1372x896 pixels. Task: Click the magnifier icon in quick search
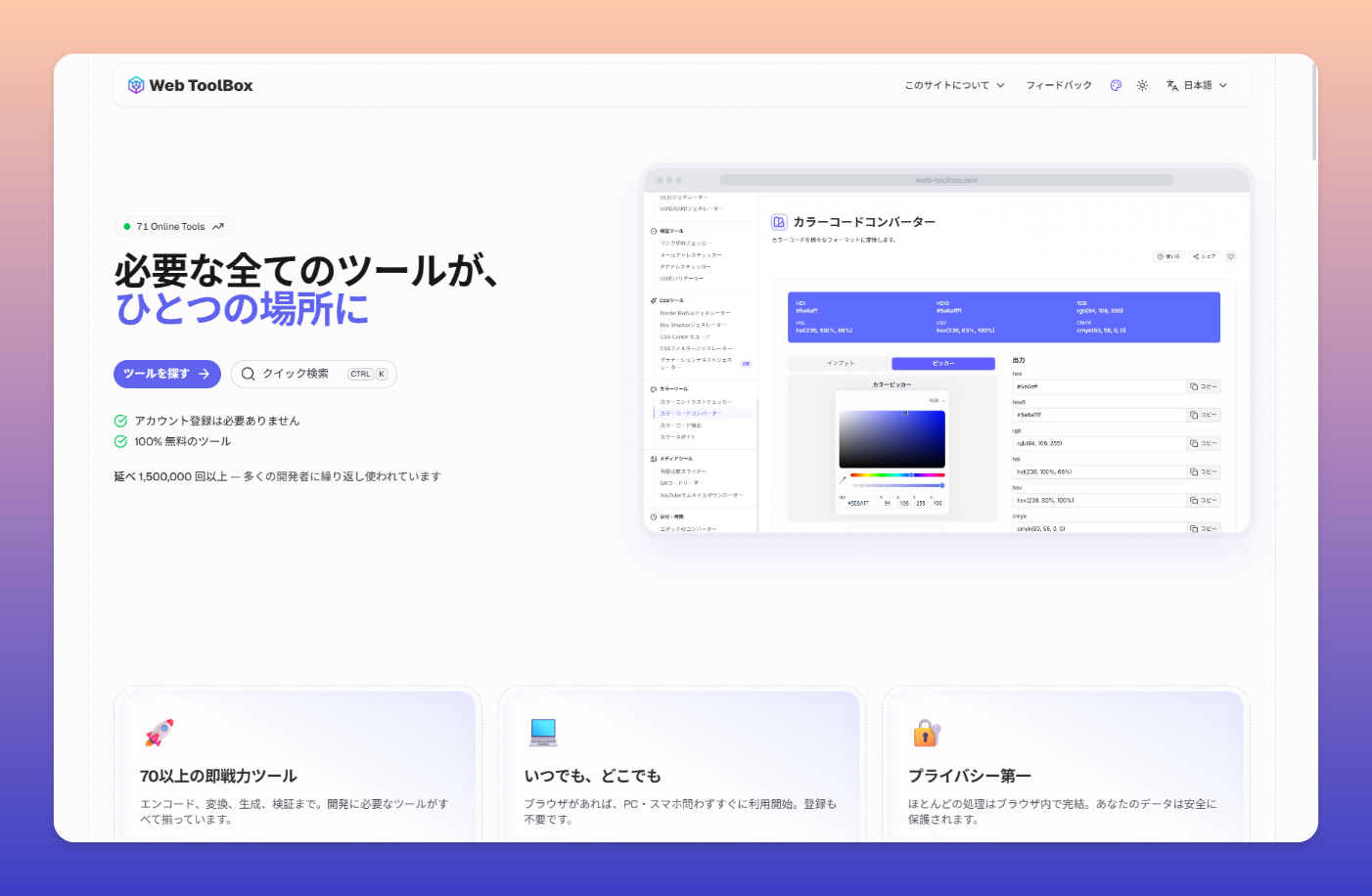249,374
